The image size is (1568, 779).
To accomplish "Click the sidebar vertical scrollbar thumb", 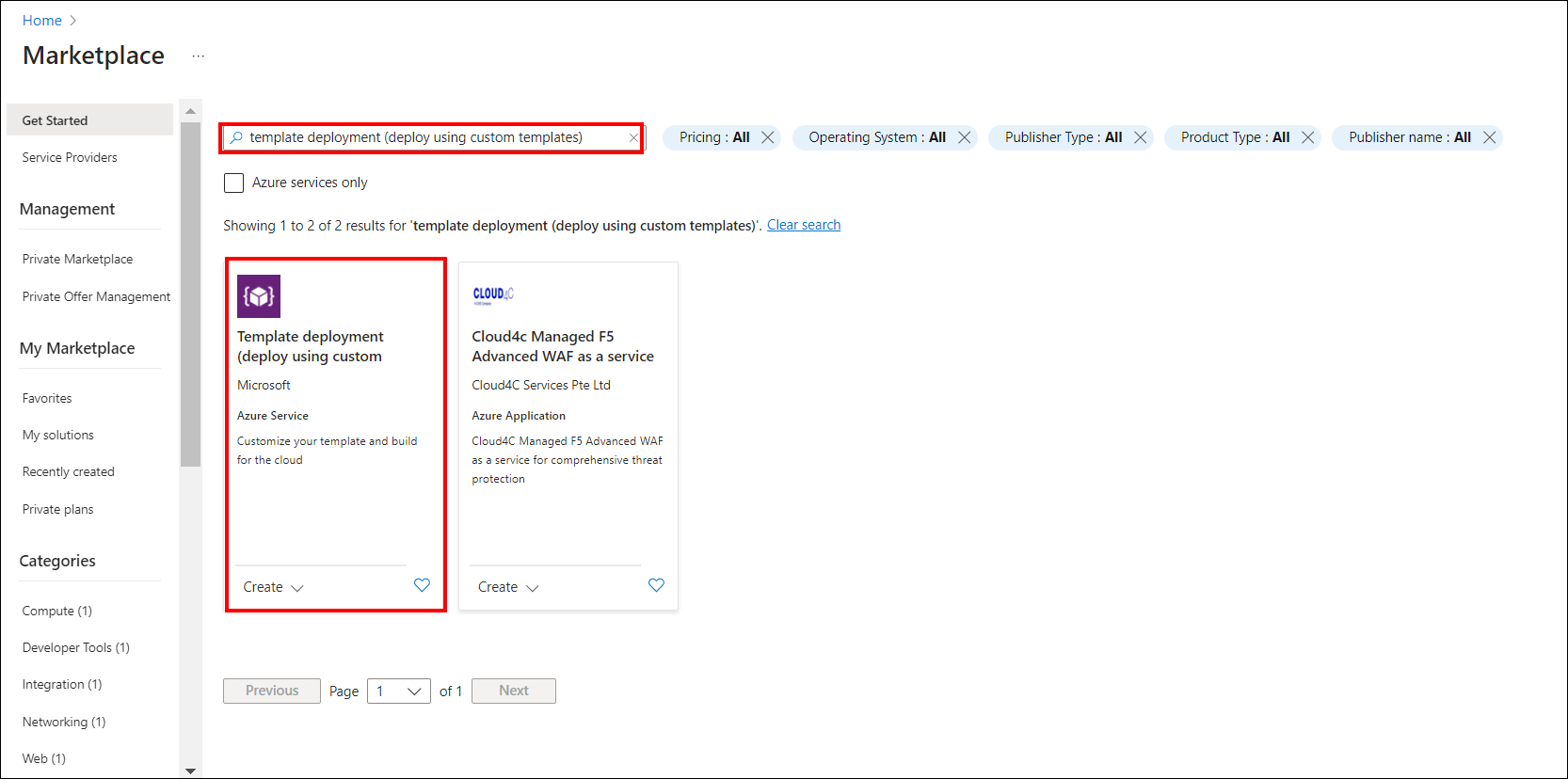I will click(x=191, y=294).
